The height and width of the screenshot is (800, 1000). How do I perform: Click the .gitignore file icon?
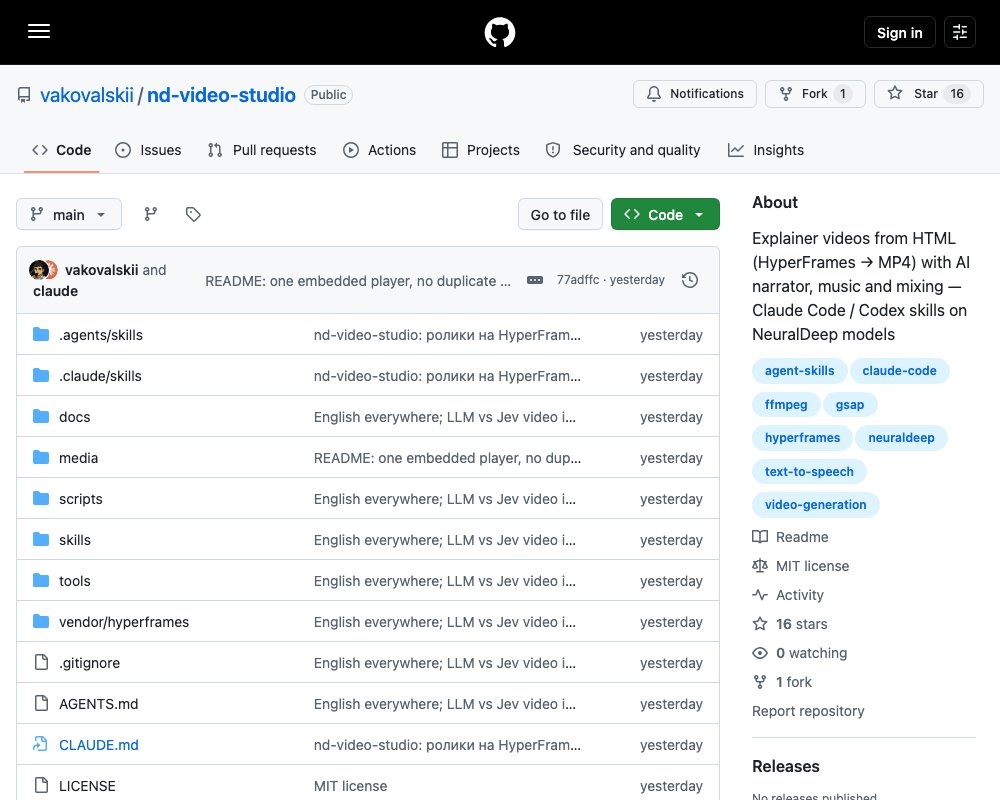[41, 662]
